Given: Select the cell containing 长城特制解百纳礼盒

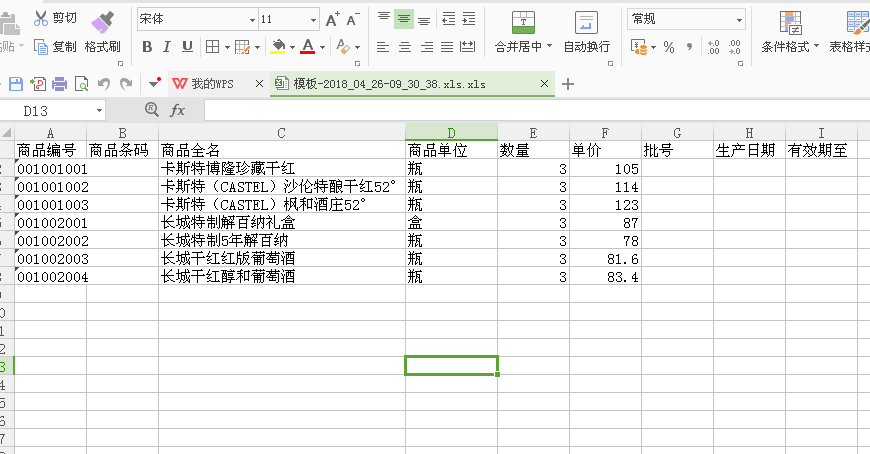Looking at the screenshot, I should [x=281, y=222].
